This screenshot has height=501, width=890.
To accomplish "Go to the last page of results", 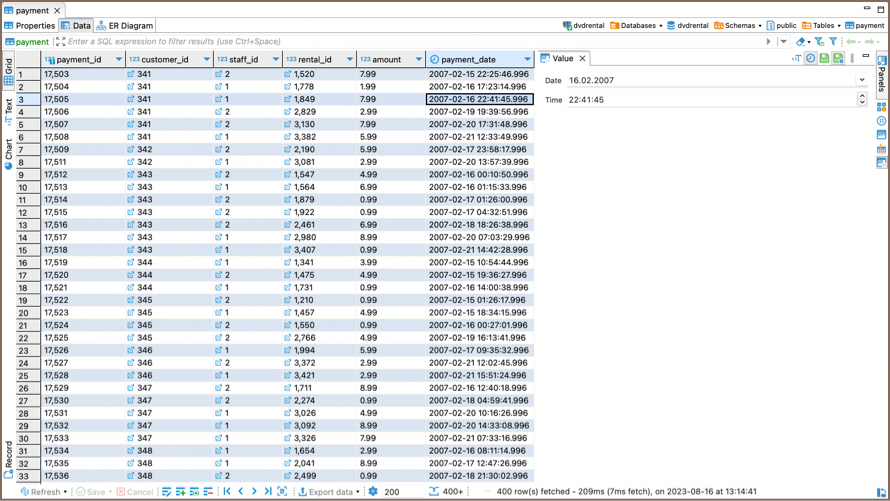I will pos(268,492).
